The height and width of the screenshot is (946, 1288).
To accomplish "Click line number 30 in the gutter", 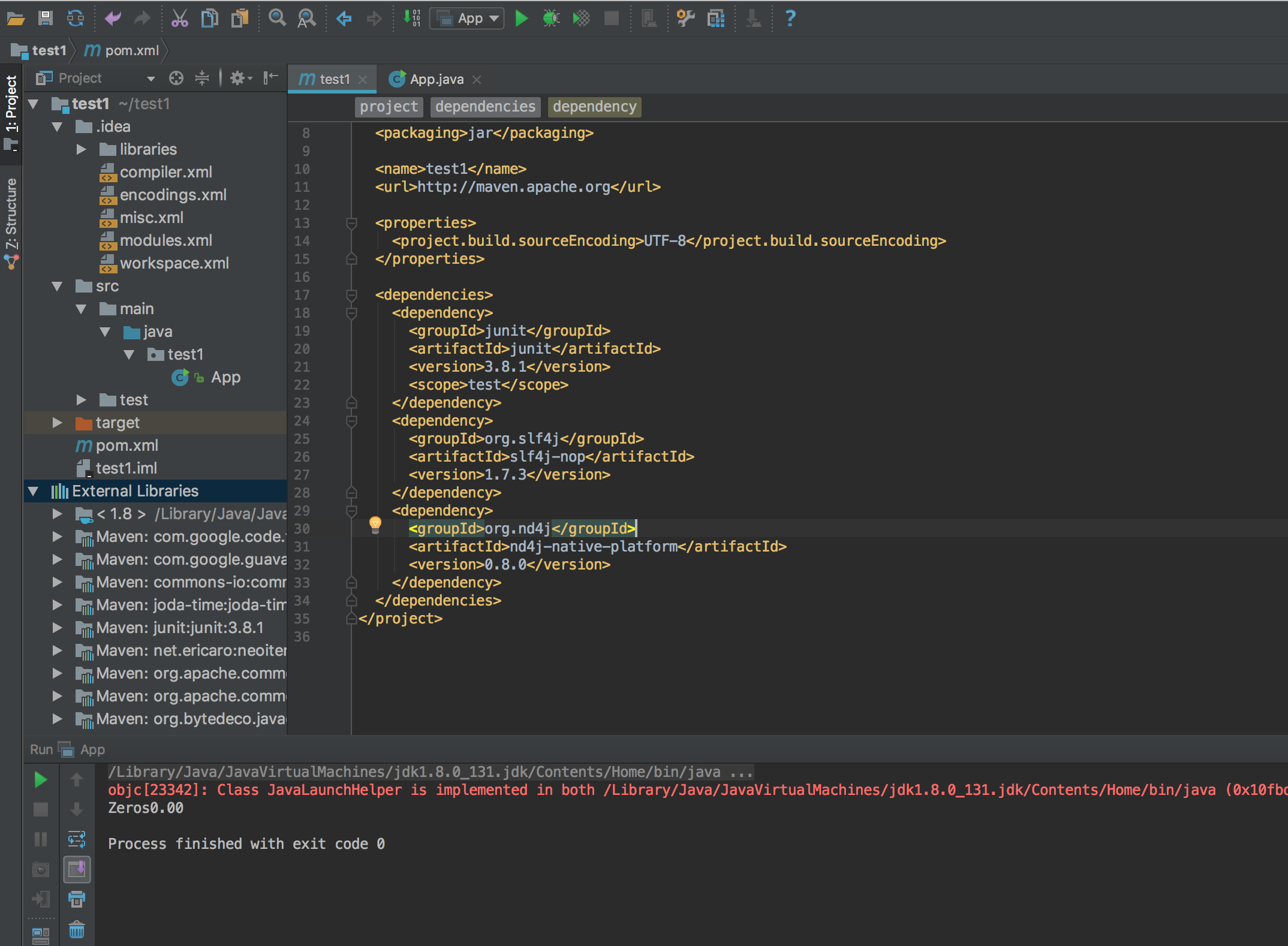I will pyautogui.click(x=303, y=529).
